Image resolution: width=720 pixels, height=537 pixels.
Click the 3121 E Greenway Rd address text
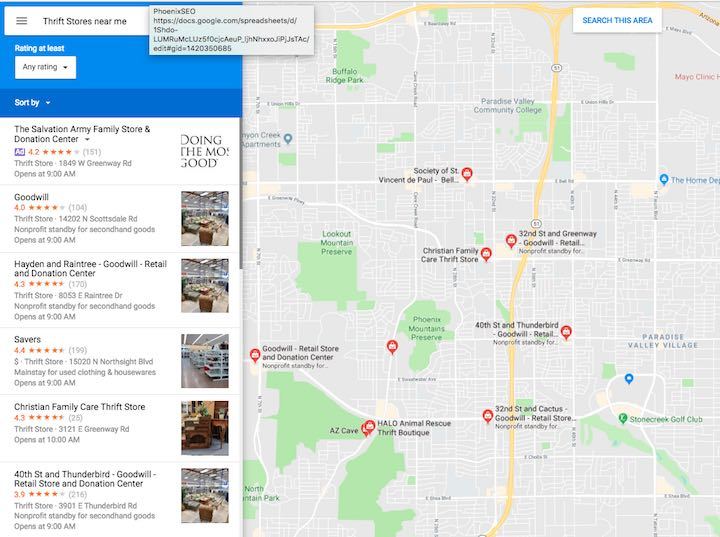[94, 429]
